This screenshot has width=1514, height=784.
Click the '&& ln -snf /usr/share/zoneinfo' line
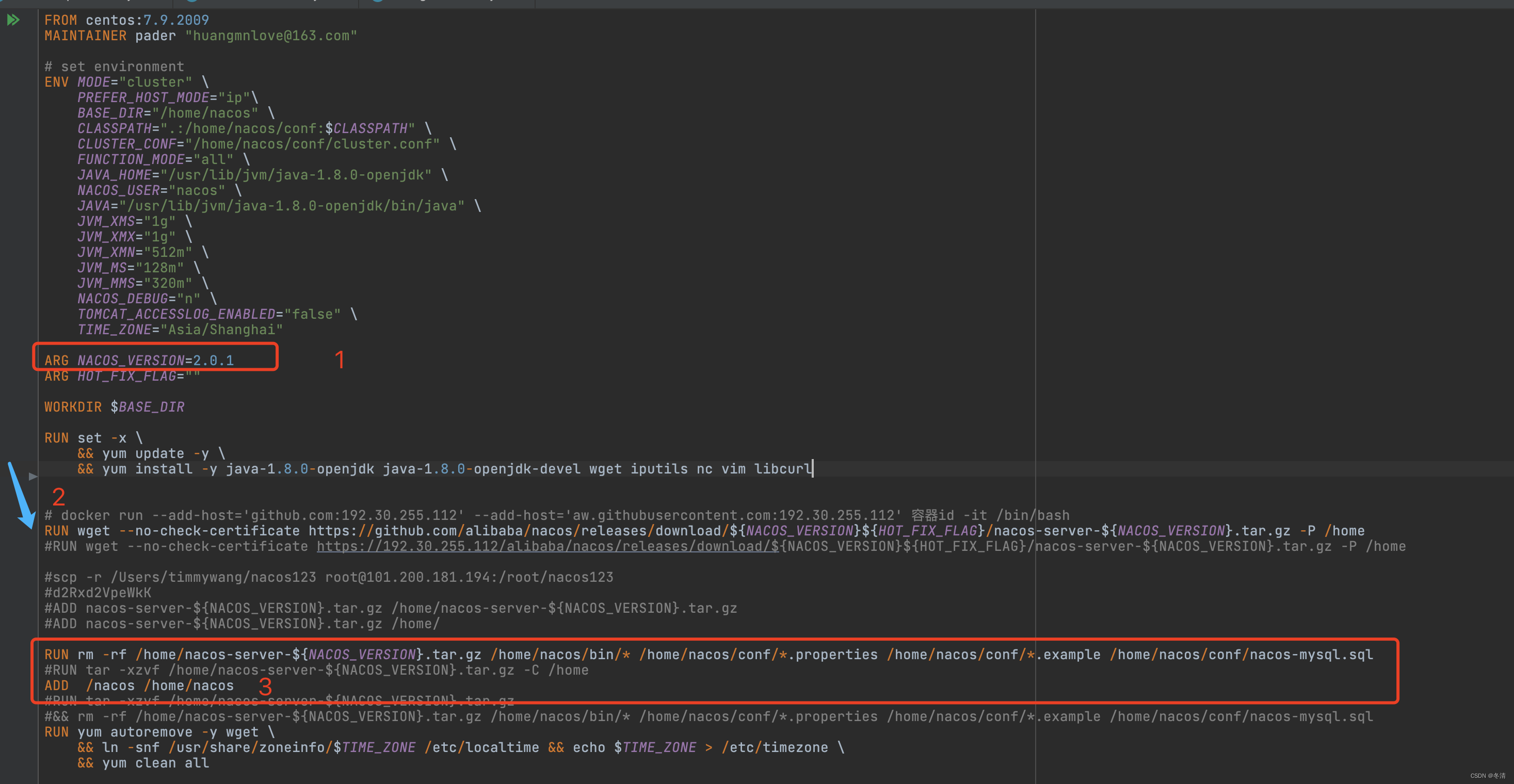click(461, 747)
